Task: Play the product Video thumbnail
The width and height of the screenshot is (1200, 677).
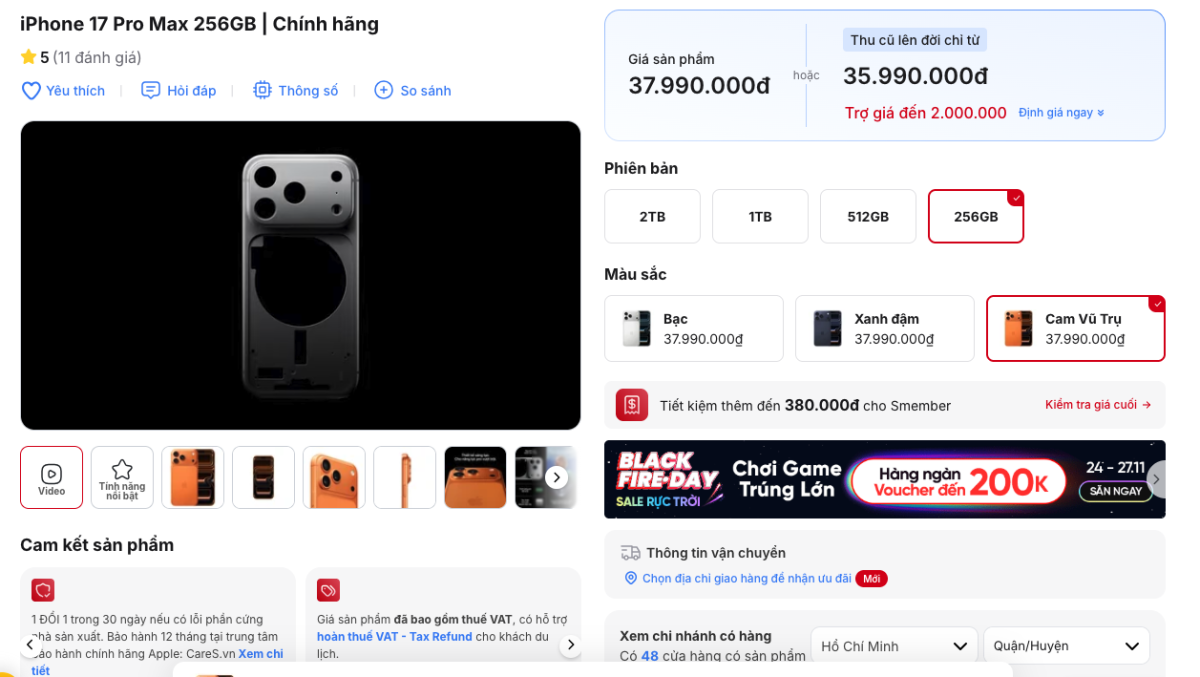Action: (51, 477)
